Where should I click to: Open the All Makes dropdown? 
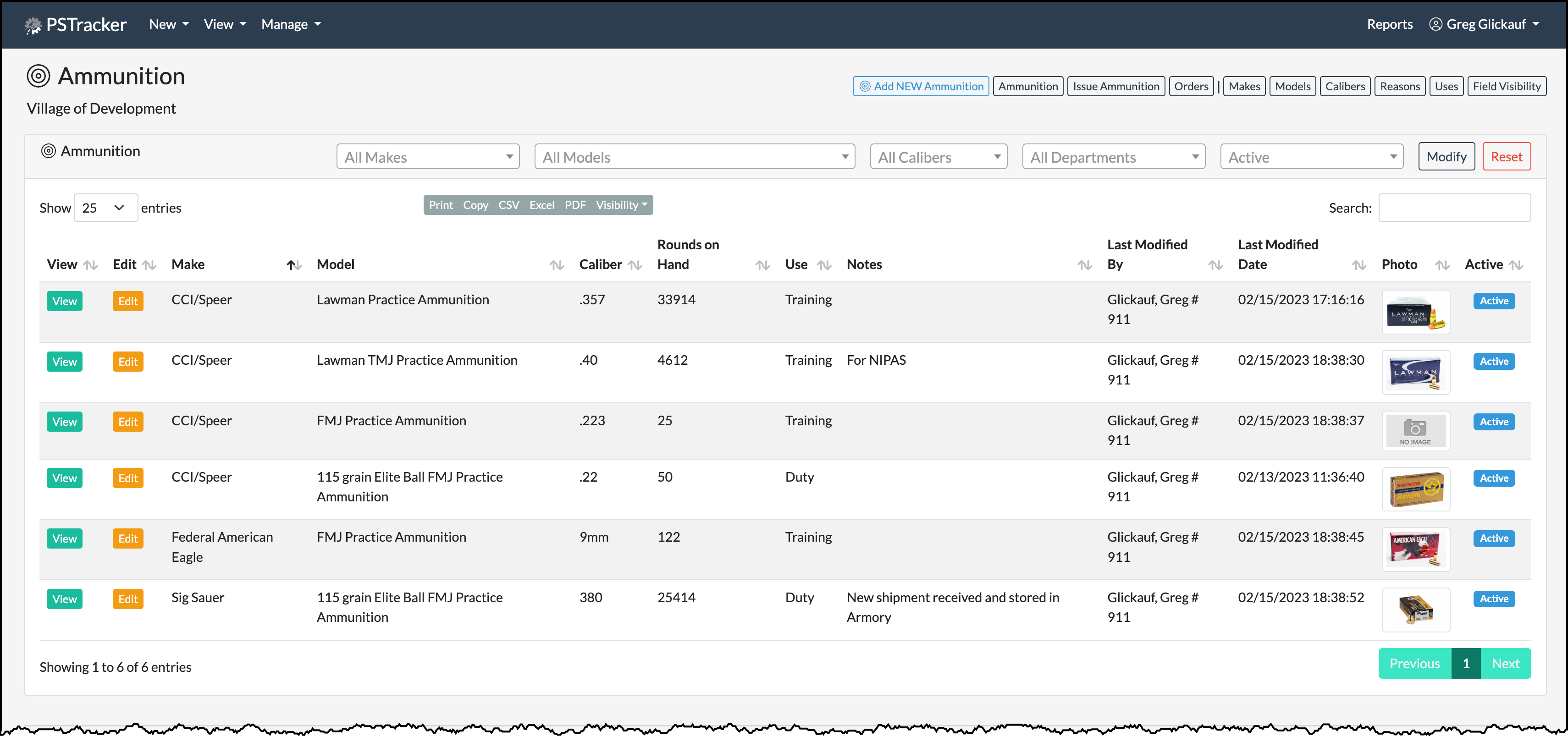(x=427, y=157)
